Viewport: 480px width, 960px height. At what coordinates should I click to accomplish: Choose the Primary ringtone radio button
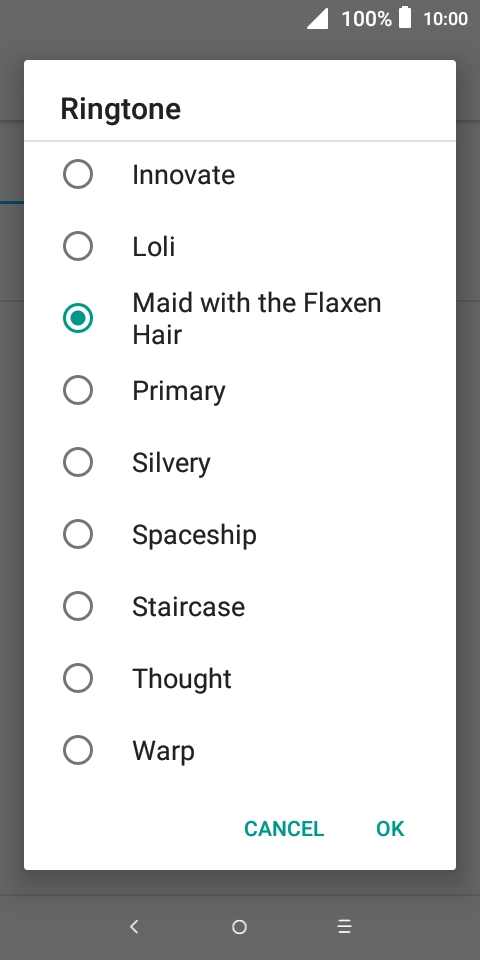78,390
